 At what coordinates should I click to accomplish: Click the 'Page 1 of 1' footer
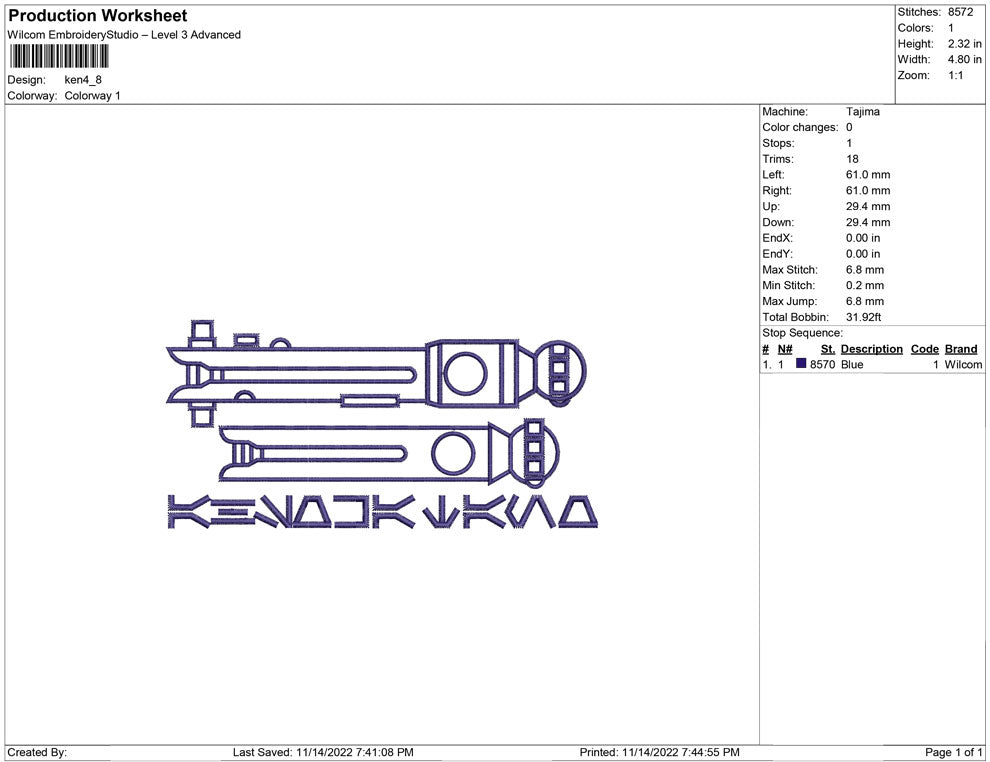coord(953,752)
